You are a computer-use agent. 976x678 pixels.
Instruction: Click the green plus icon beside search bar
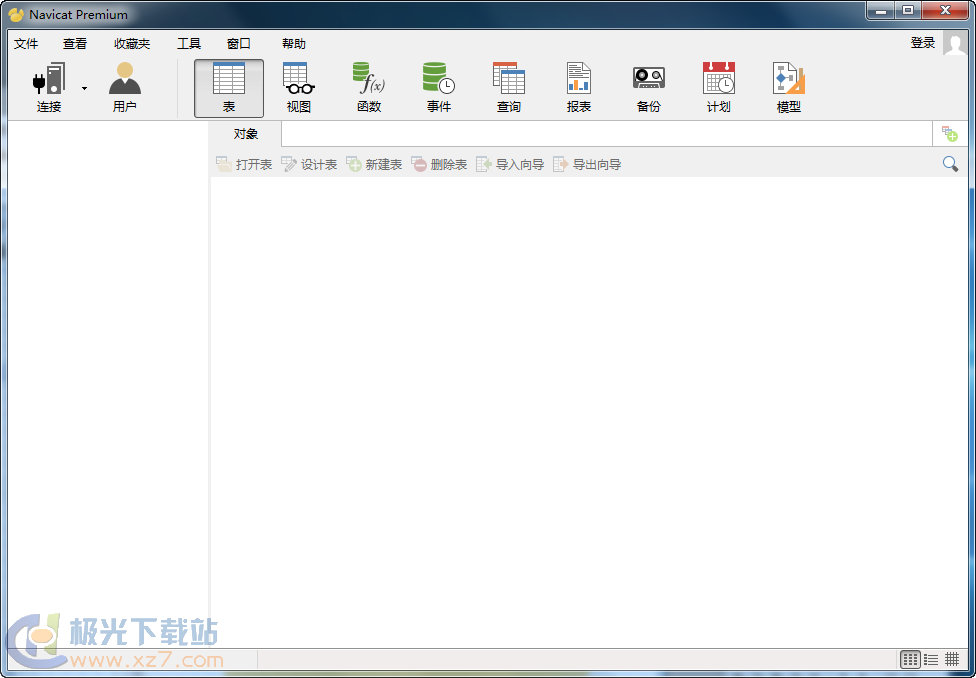[x=950, y=133]
